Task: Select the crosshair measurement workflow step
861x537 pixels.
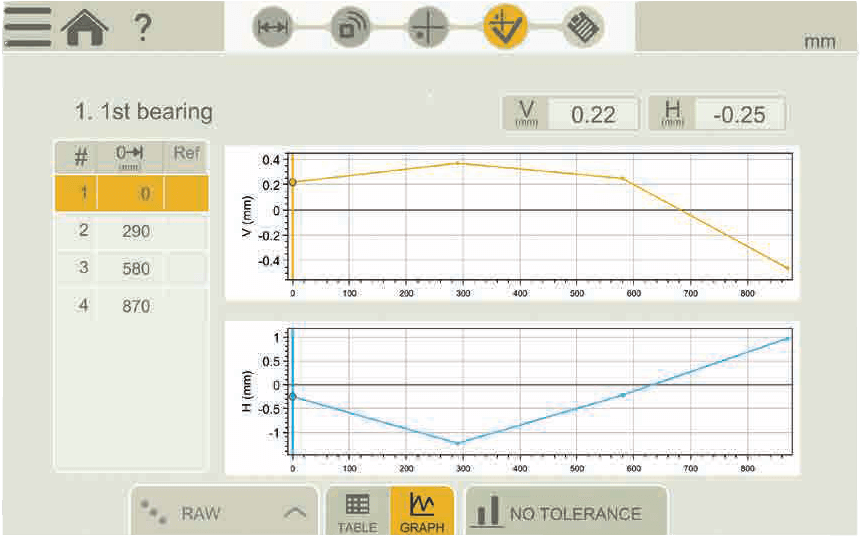Action: point(428,28)
